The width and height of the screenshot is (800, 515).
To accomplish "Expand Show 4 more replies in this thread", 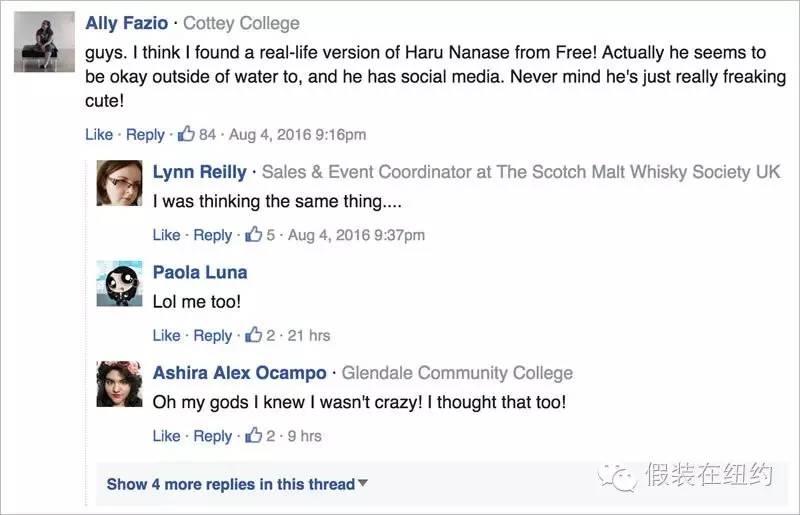I will (237, 484).
